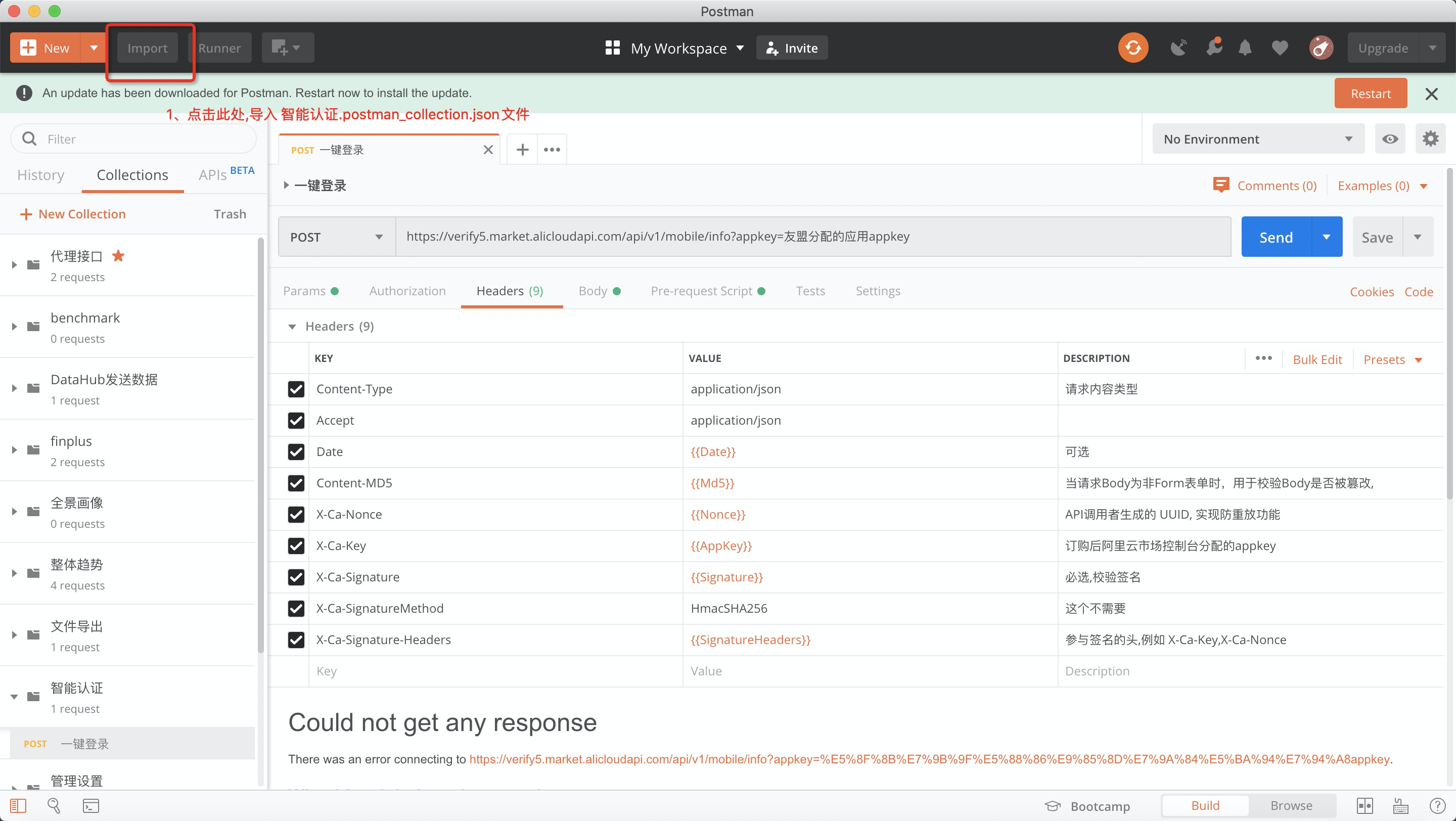Viewport: 1456px width, 821px height.
Task: Open the new window icon button
Action: click(287, 48)
